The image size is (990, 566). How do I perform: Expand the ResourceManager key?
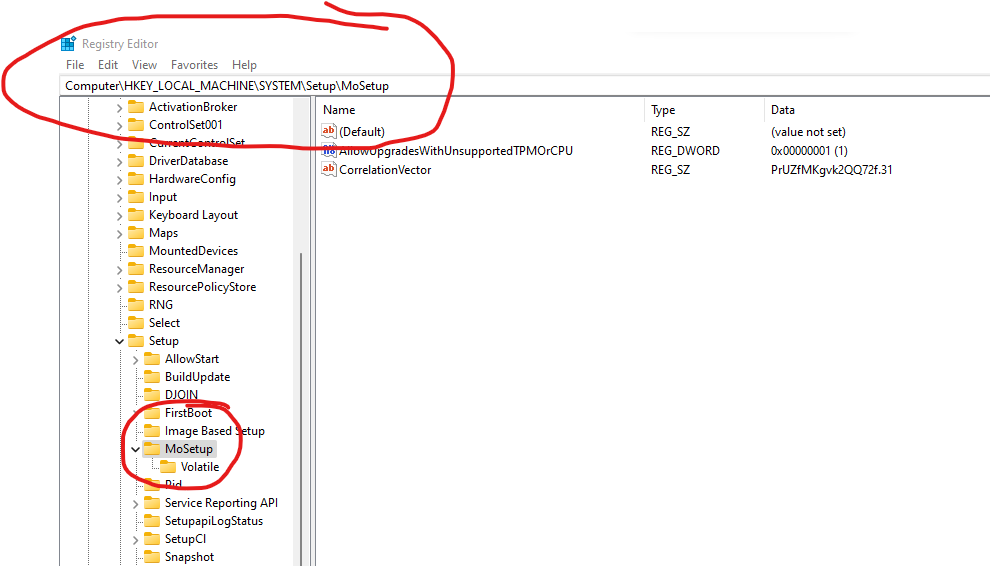click(x=119, y=270)
